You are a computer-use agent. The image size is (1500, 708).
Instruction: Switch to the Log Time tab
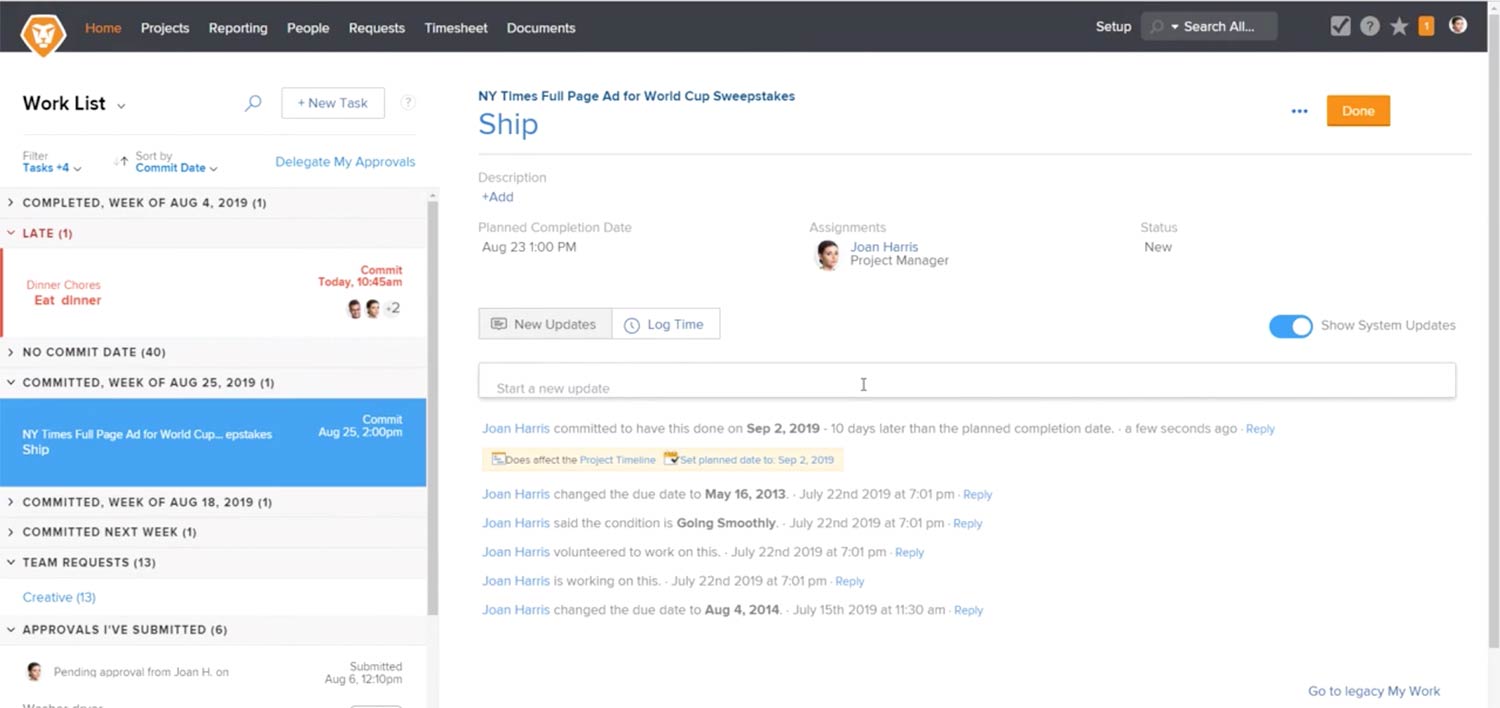pyautogui.click(x=666, y=324)
